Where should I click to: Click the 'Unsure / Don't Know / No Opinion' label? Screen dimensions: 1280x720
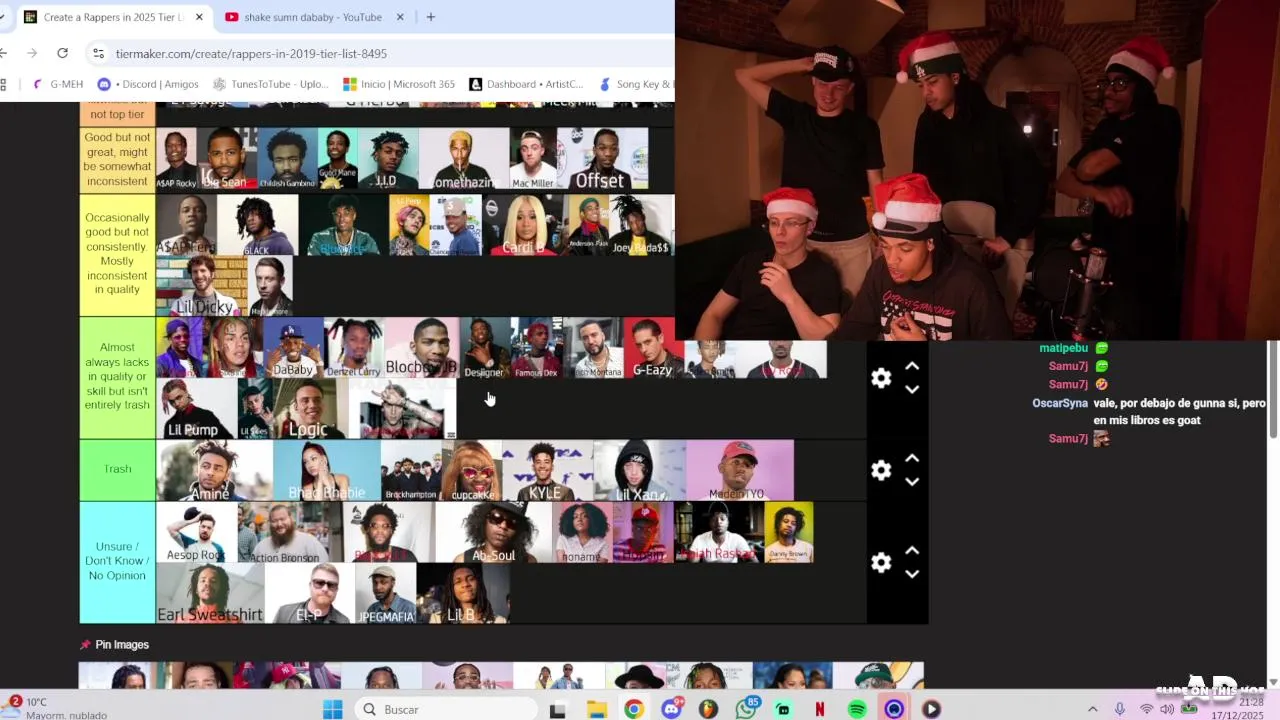point(117,562)
